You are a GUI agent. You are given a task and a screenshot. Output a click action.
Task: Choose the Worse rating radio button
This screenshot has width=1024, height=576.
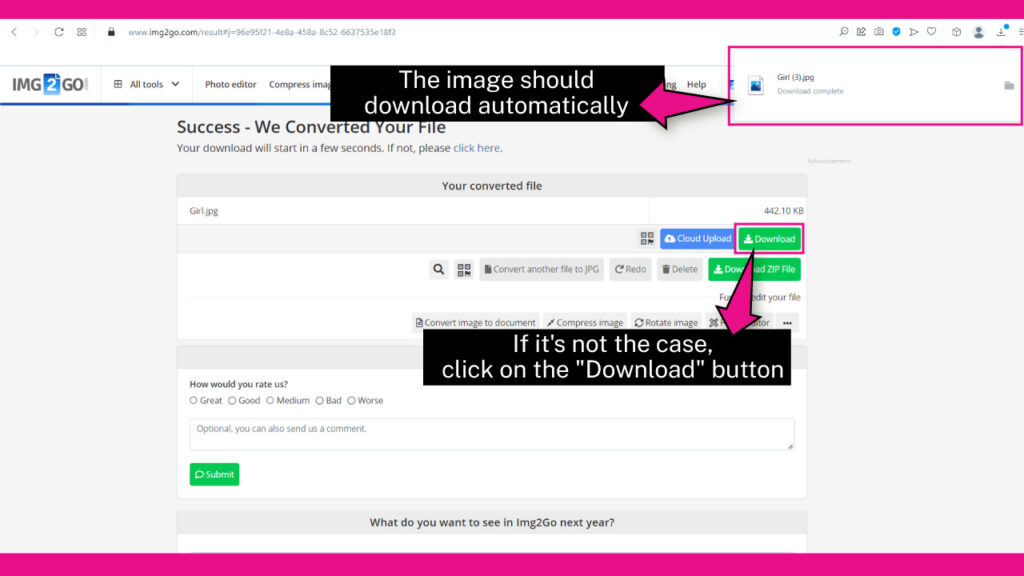pyautogui.click(x=351, y=401)
